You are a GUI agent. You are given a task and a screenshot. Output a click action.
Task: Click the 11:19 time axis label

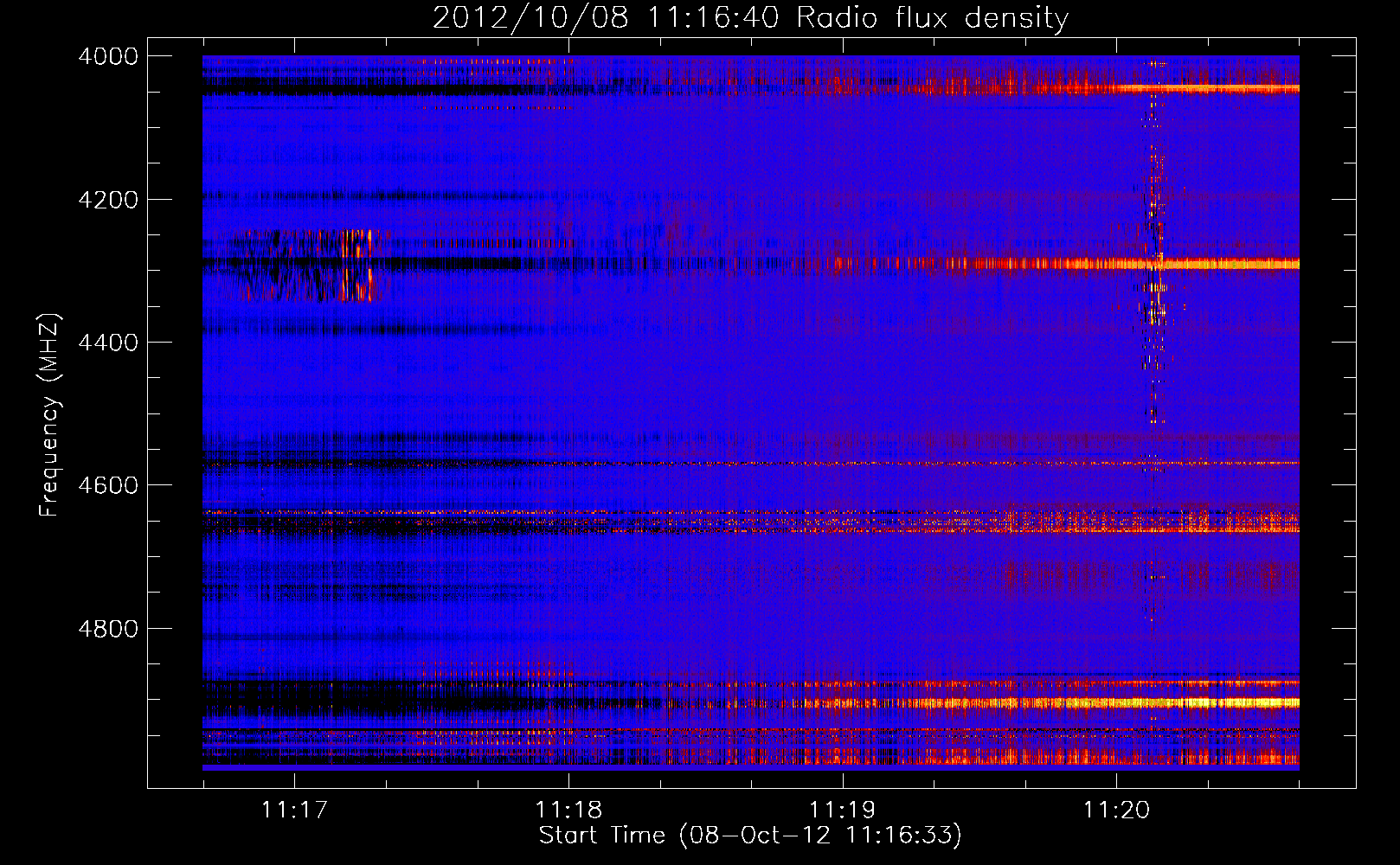(x=842, y=810)
